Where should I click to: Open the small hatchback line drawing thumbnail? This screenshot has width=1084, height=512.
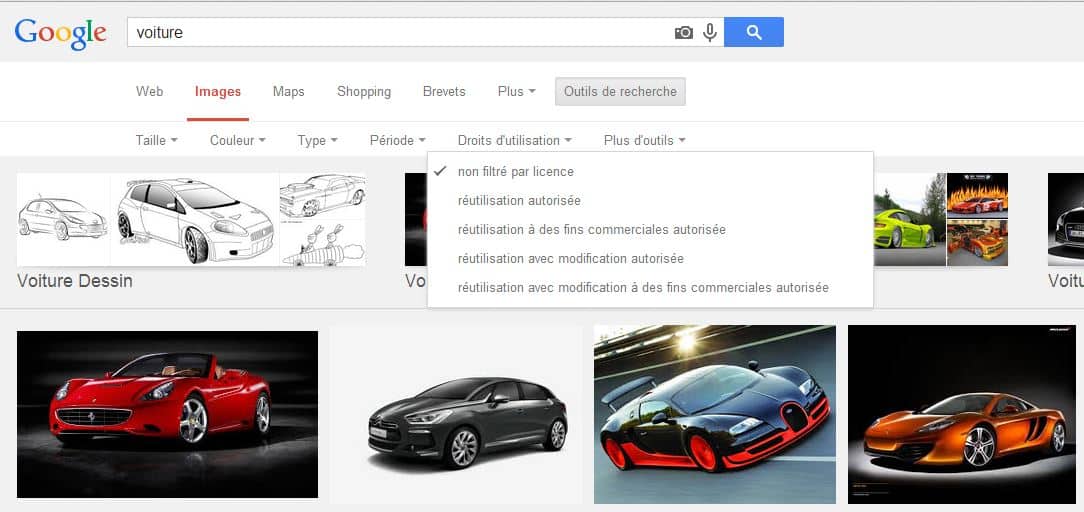coord(64,219)
